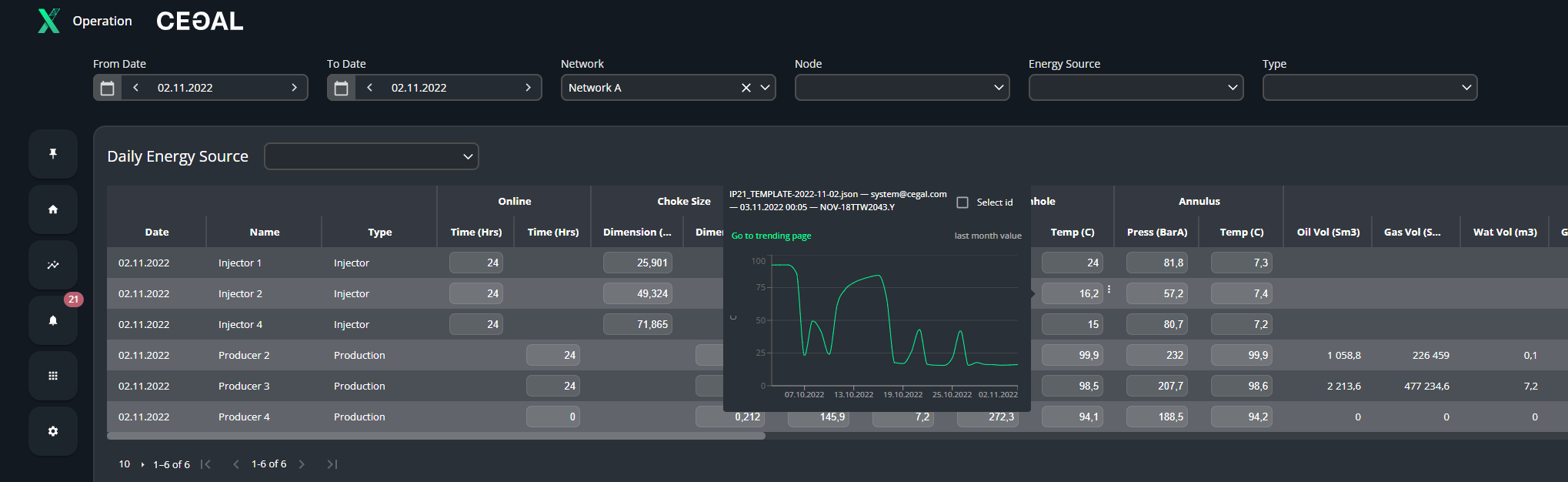Viewport: 1568px width, 482px height.
Task: Click the Wat Vol (m3) column header
Action: coord(1505,232)
